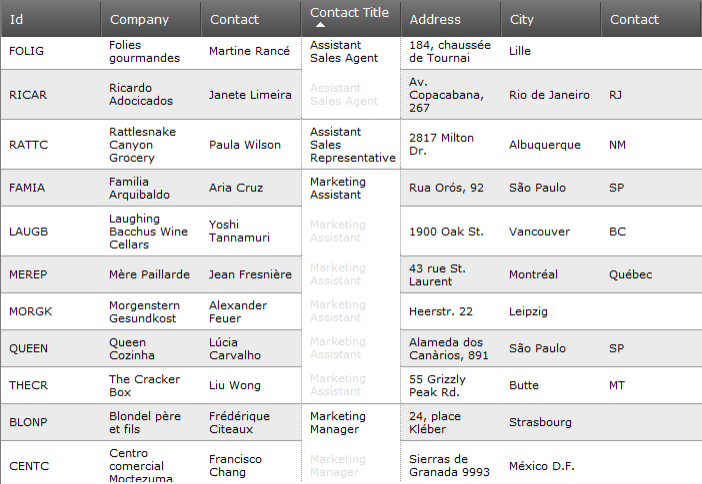Screen dimensions: 702x484
Task: Select the Vancouver city cell
Action: [539, 232]
